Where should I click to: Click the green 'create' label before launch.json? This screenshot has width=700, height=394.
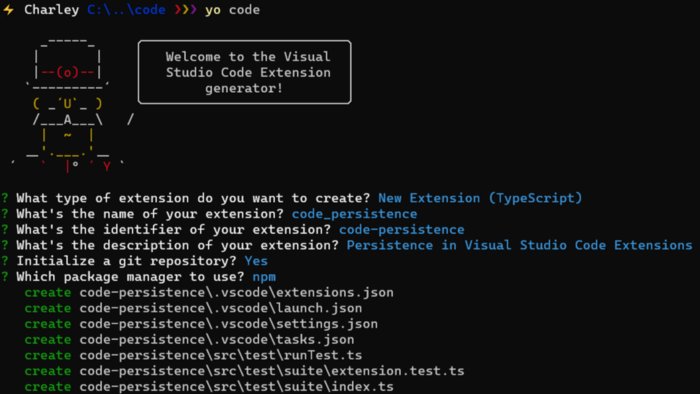47,308
